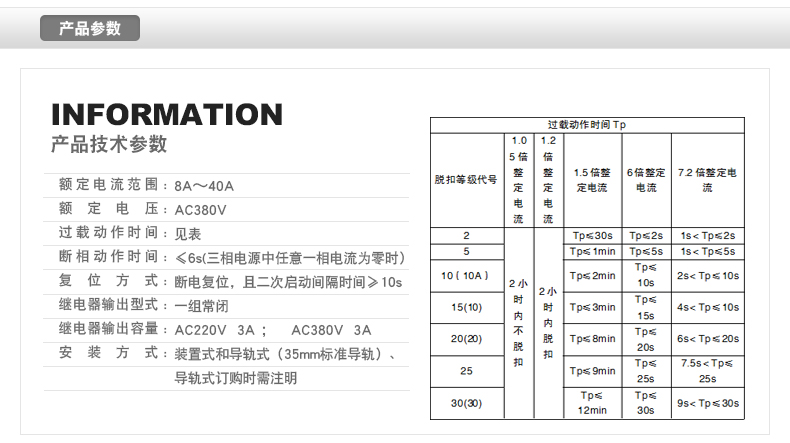
Task: Click the 过载动作时间 label in the spec list
Action: pyautogui.click(x=108, y=232)
